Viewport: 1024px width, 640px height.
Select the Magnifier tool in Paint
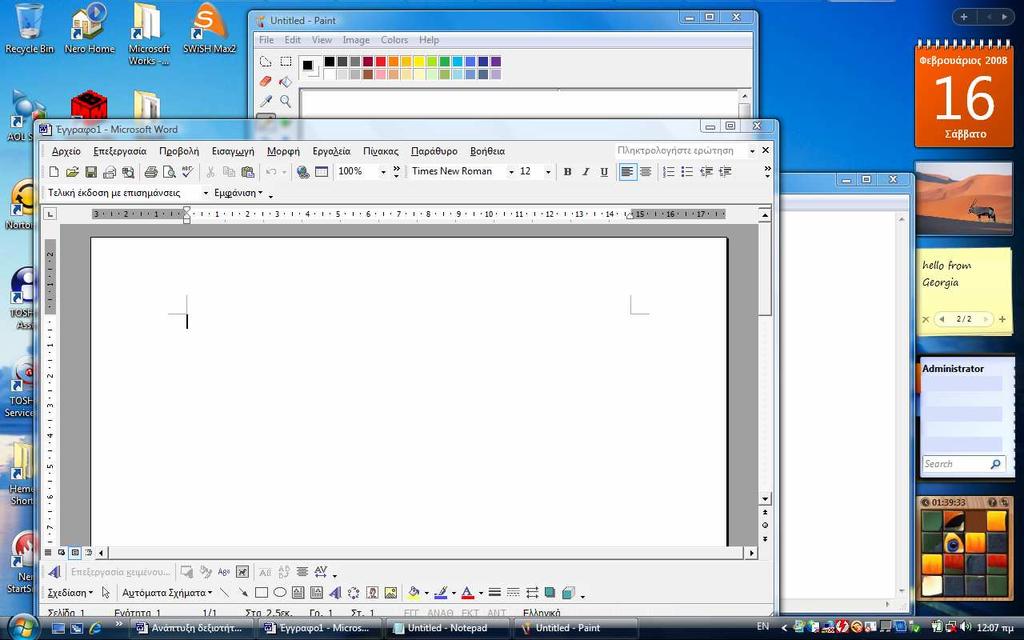coord(285,101)
